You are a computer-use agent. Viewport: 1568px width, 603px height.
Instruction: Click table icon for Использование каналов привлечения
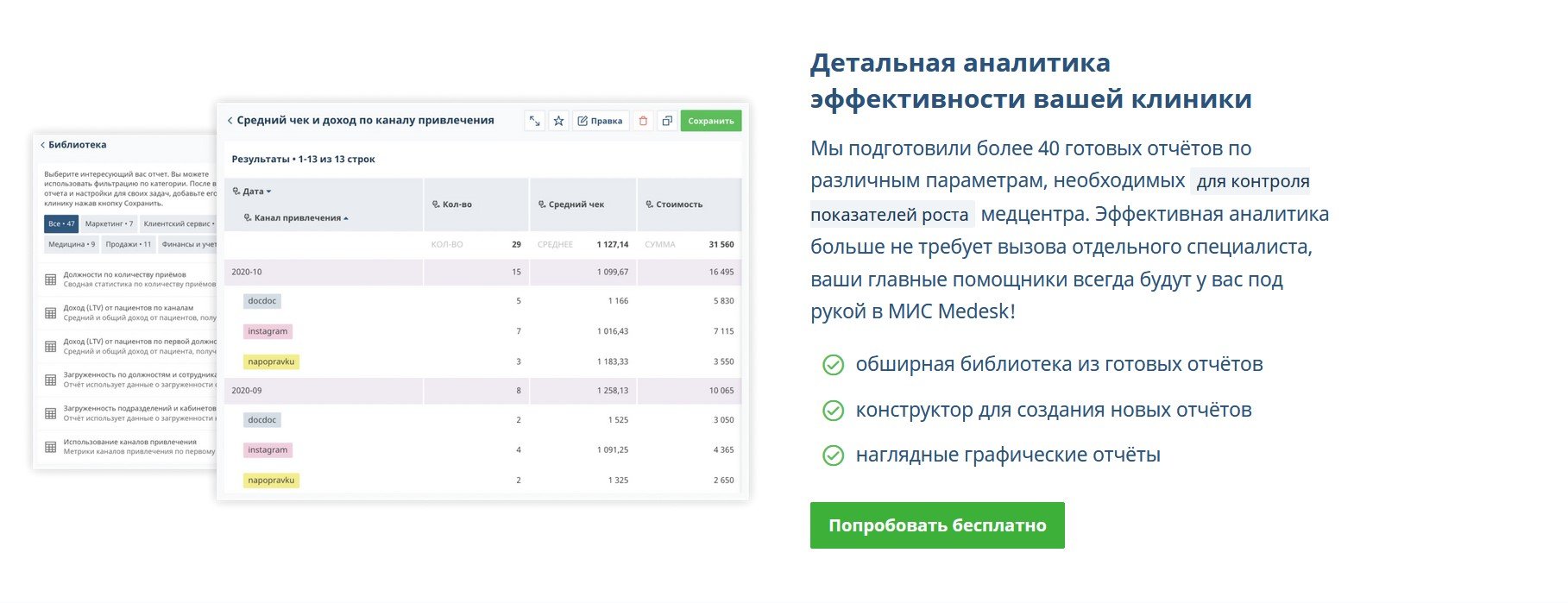point(51,447)
